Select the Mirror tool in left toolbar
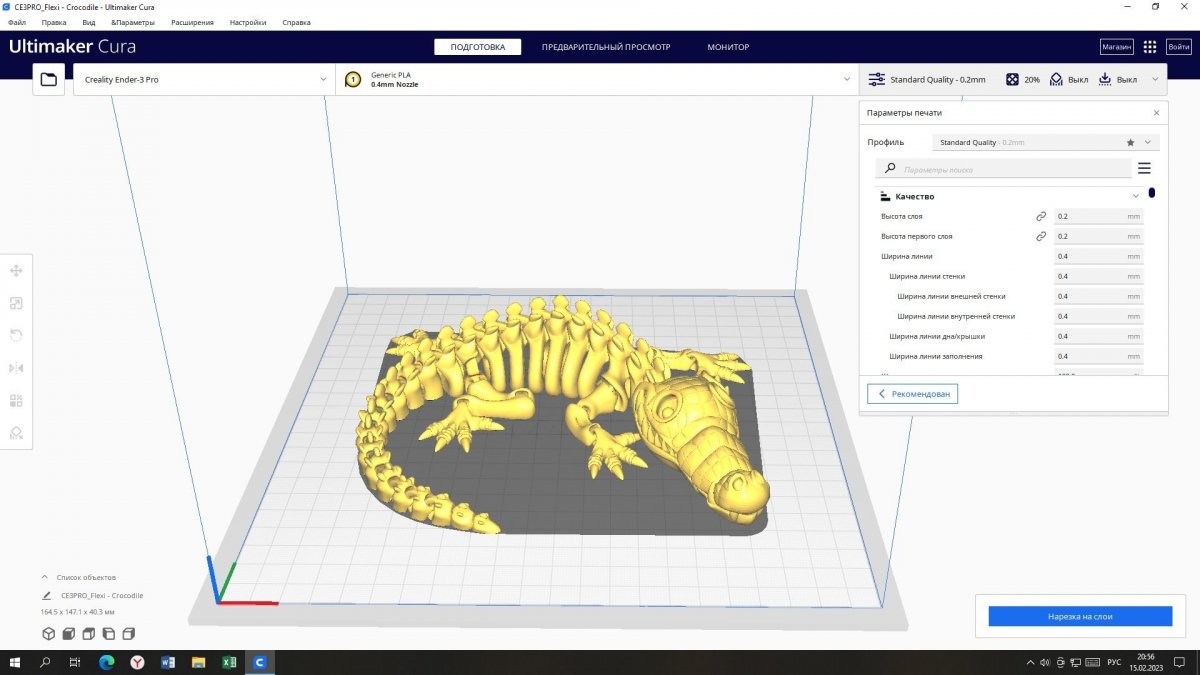Image resolution: width=1200 pixels, height=675 pixels. pyautogui.click(x=16, y=368)
